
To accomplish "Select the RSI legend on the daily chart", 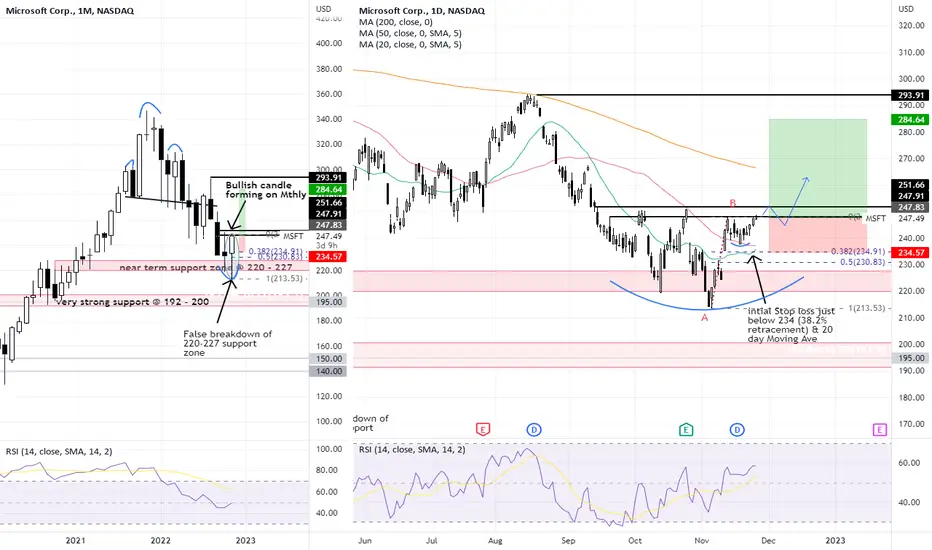I will tap(412, 450).
